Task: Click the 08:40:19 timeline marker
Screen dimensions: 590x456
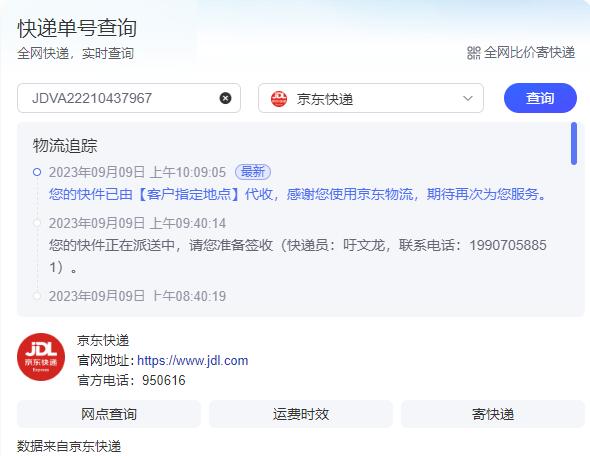Action: click(37, 296)
